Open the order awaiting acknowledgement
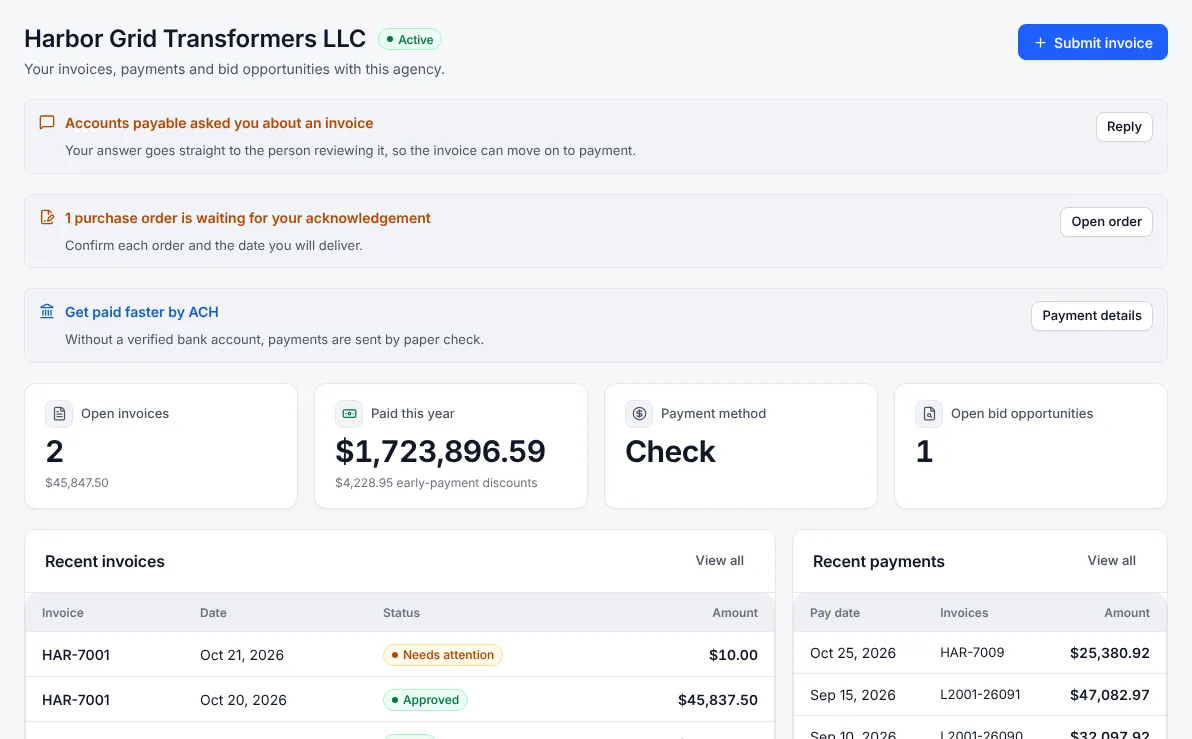Image resolution: width=1192 pixels, height=739 pixels. pyautogui.click(x=1106, y=222)
